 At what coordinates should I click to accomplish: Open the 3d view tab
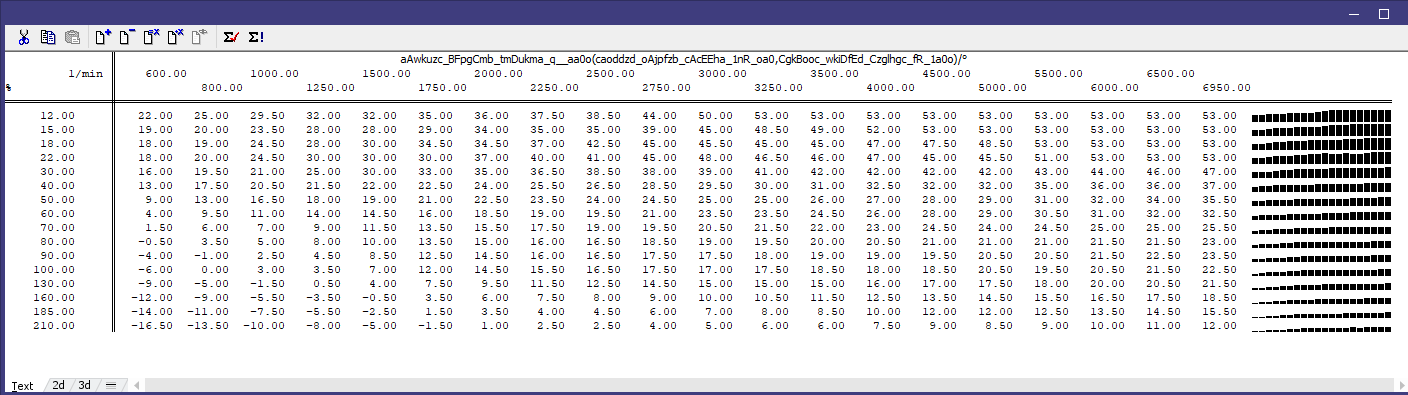click(85, 385)
